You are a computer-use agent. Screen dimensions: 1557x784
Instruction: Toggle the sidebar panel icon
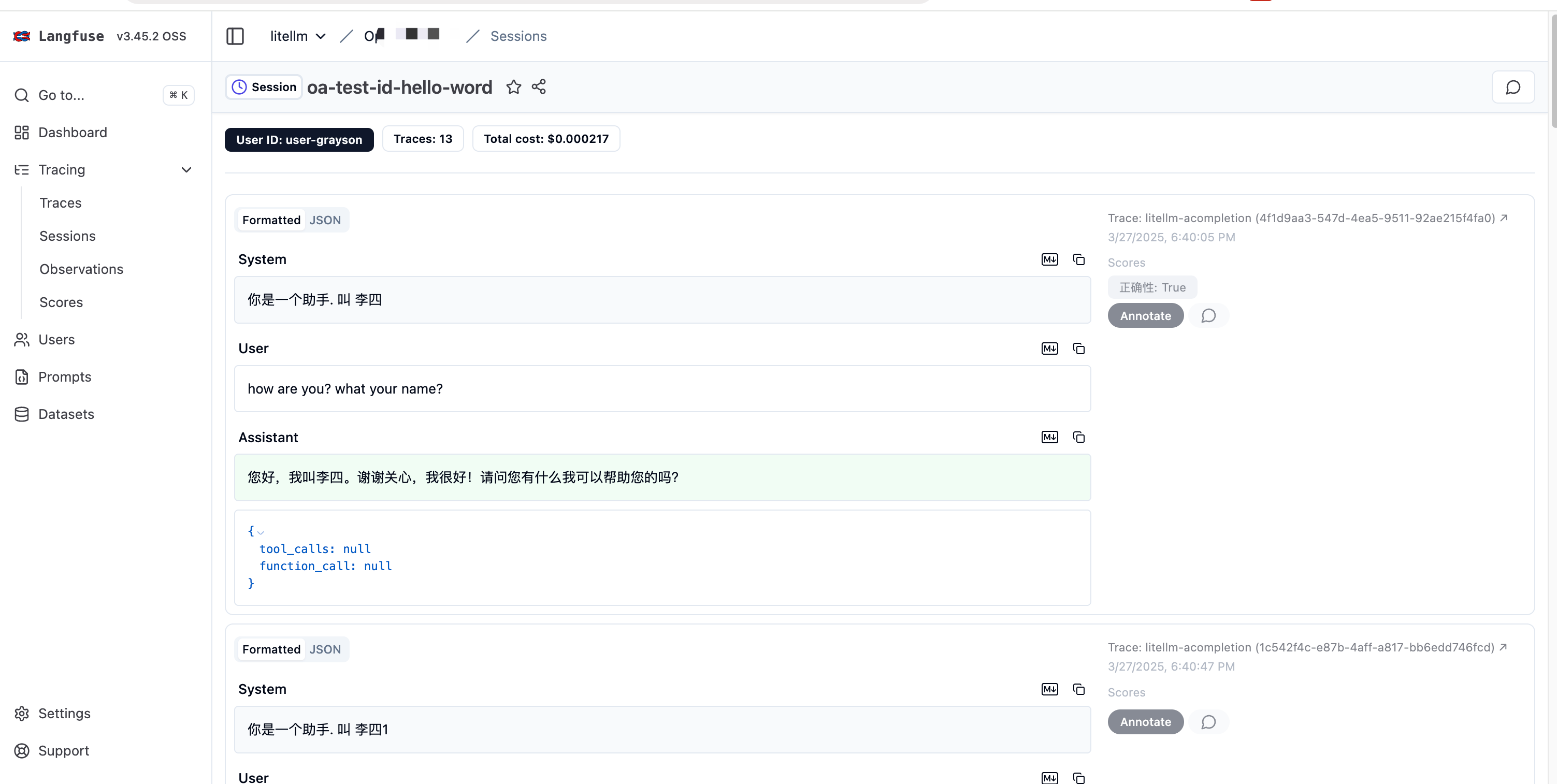(x=235, y=36)
